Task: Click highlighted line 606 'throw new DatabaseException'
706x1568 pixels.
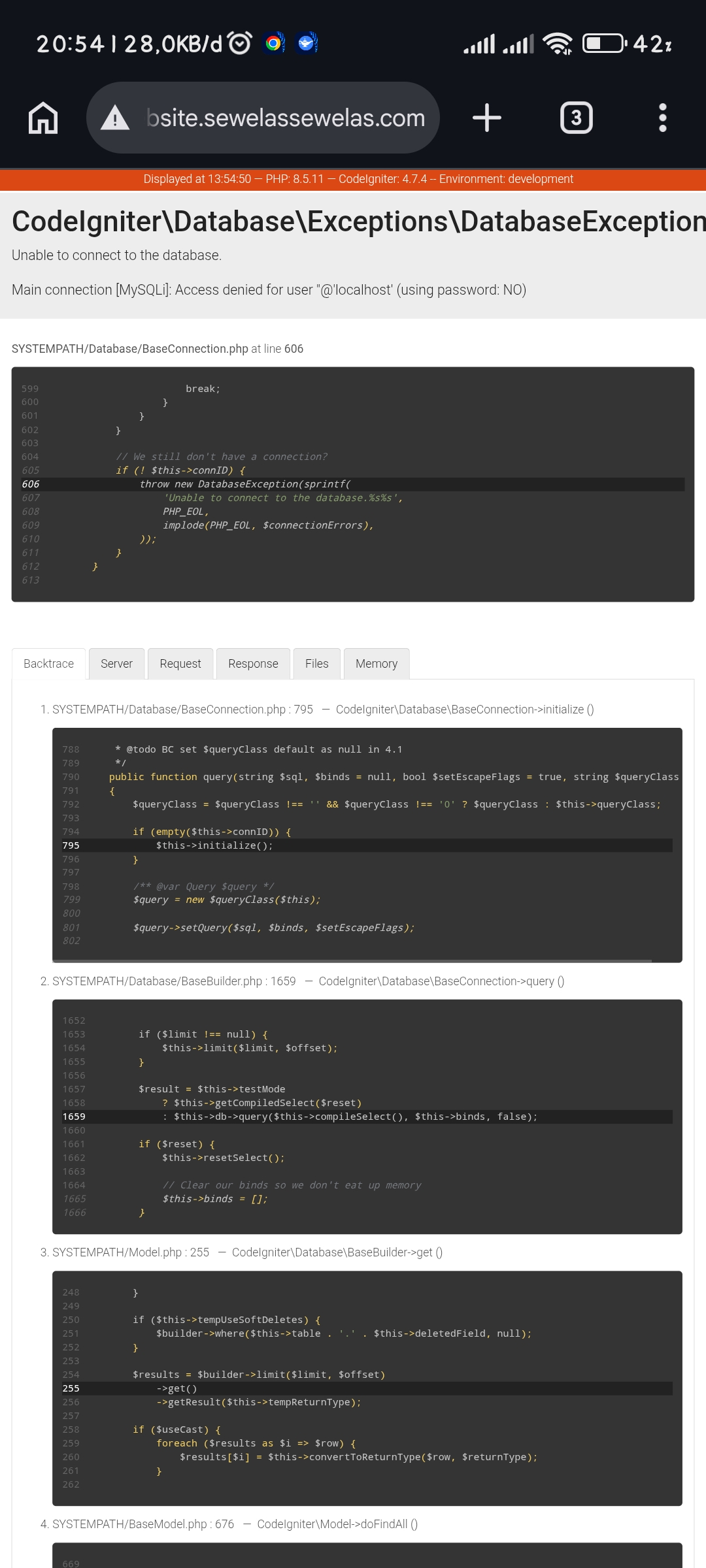Action: [353, 484]
